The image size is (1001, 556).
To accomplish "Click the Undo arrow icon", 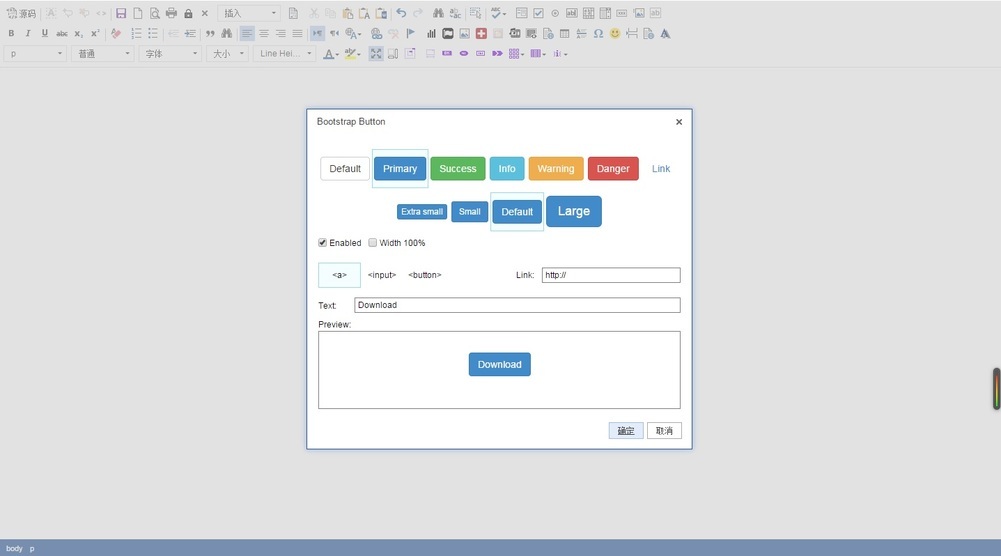I will pyautogui.click(x=401, y=13).
